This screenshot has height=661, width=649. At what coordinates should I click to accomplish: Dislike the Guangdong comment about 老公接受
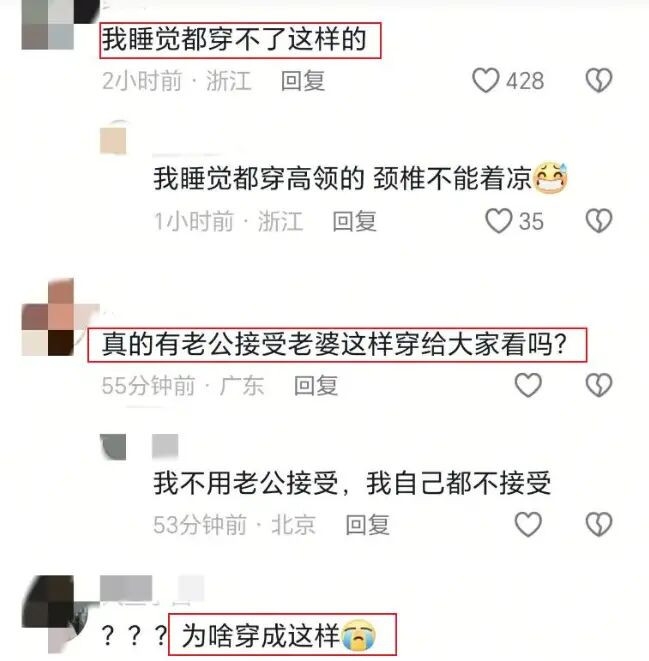[599, 385]
